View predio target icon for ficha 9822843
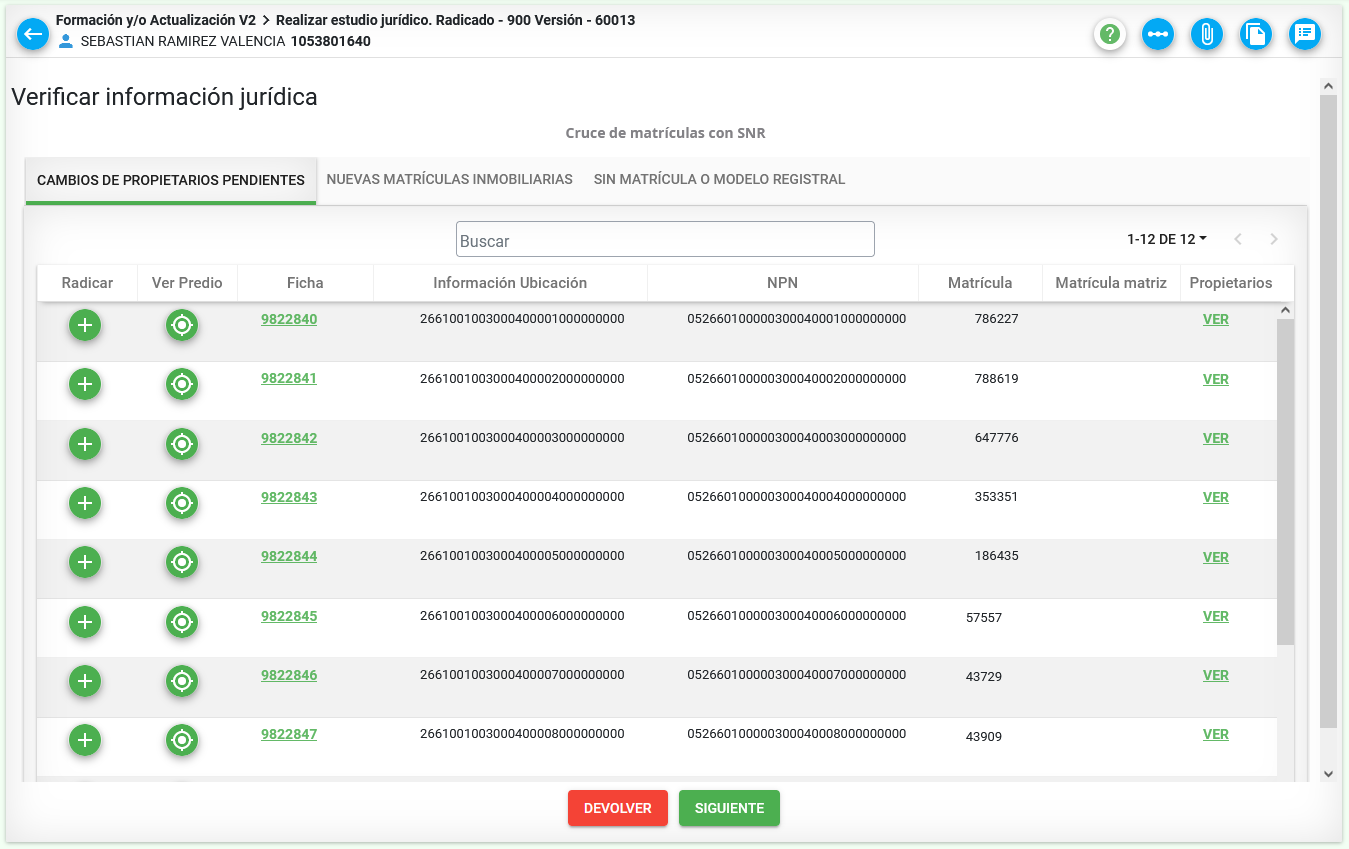The width and height of the screenshot is (1349, 849). tap(182, 503)
